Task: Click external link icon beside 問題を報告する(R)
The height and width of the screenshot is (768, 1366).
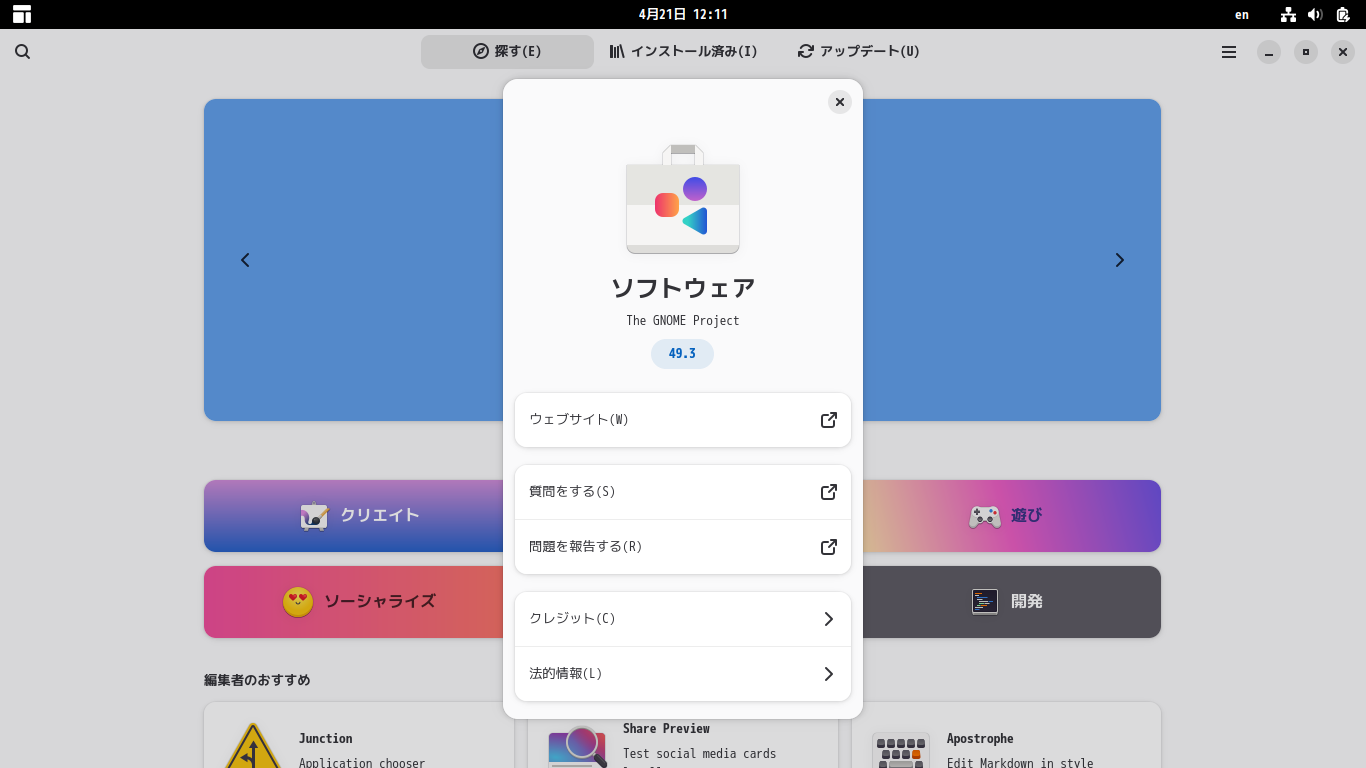Action: pos(829,547)
